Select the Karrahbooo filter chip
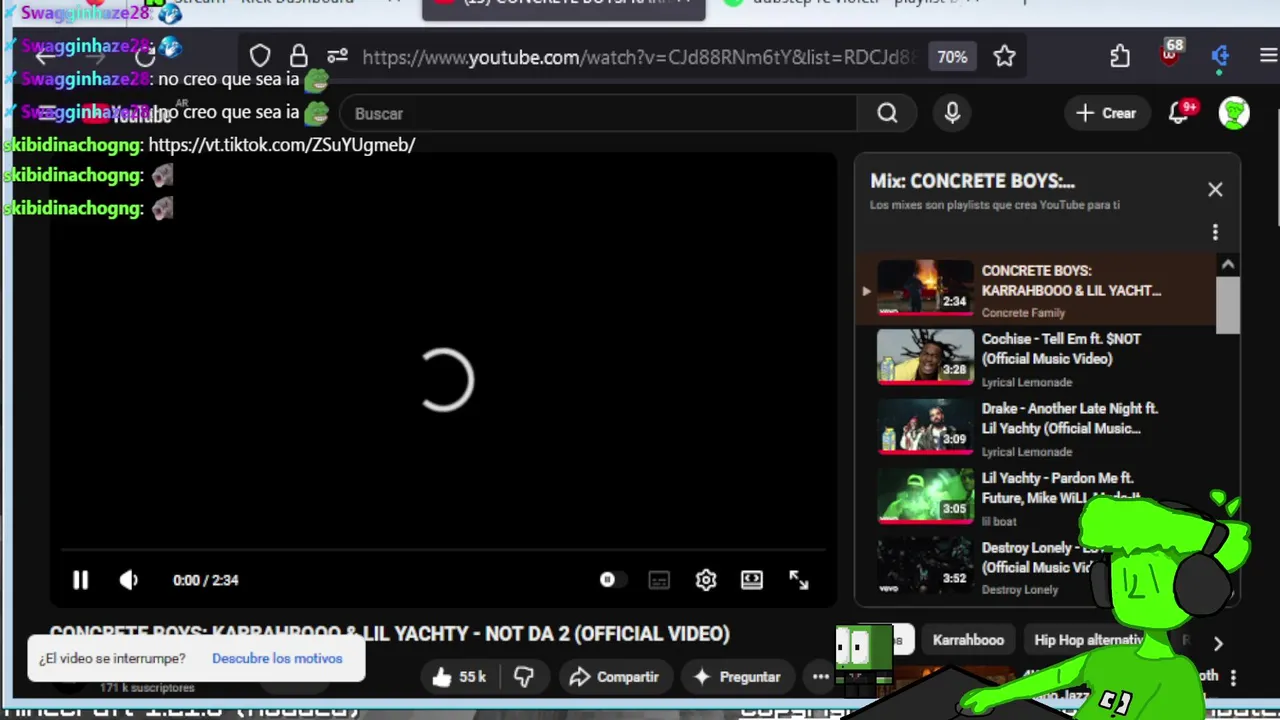The height and width of the screenshot is (720, 1280). (x=968, y=640)
